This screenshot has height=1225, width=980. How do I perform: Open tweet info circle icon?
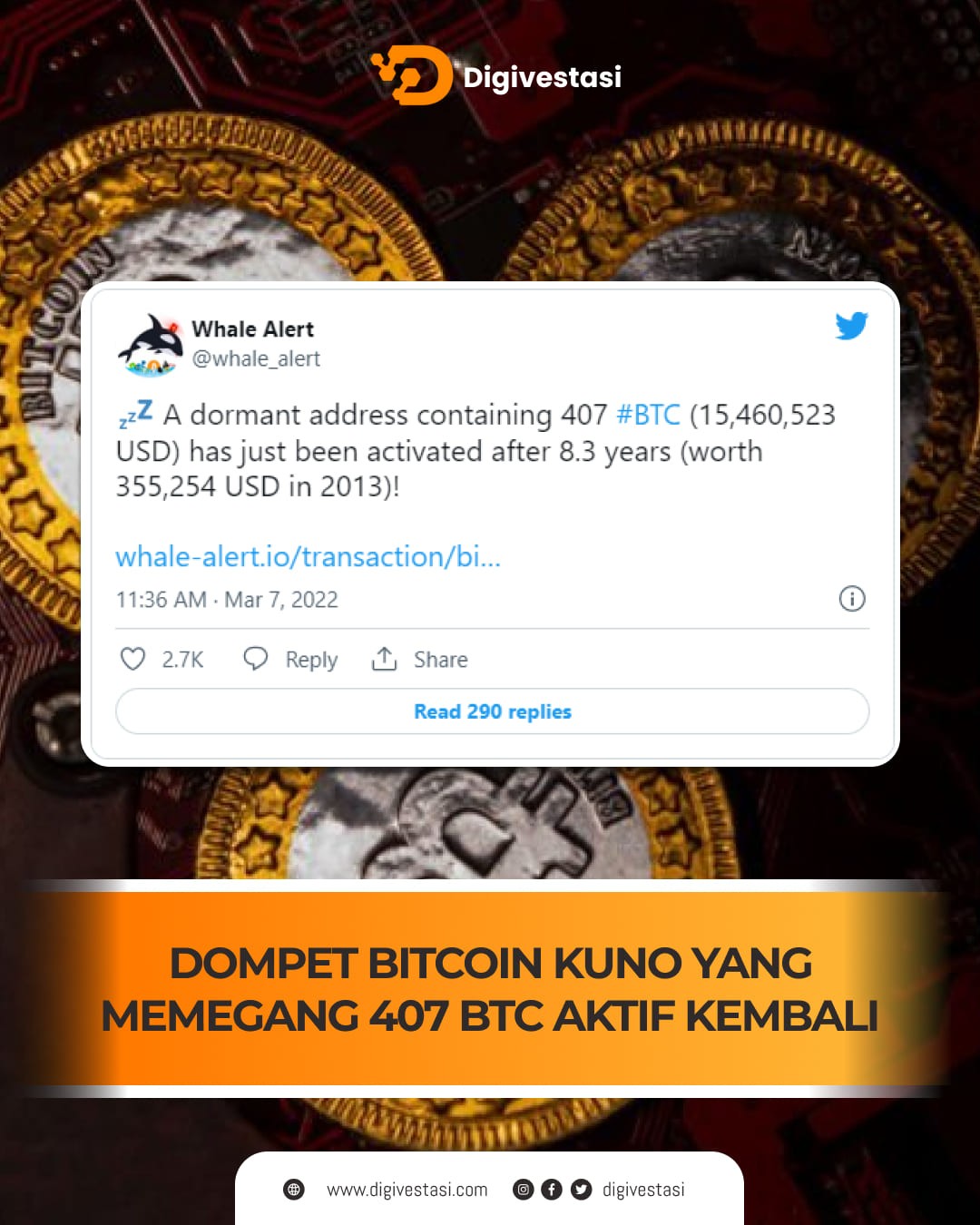[x=852, y=599]
